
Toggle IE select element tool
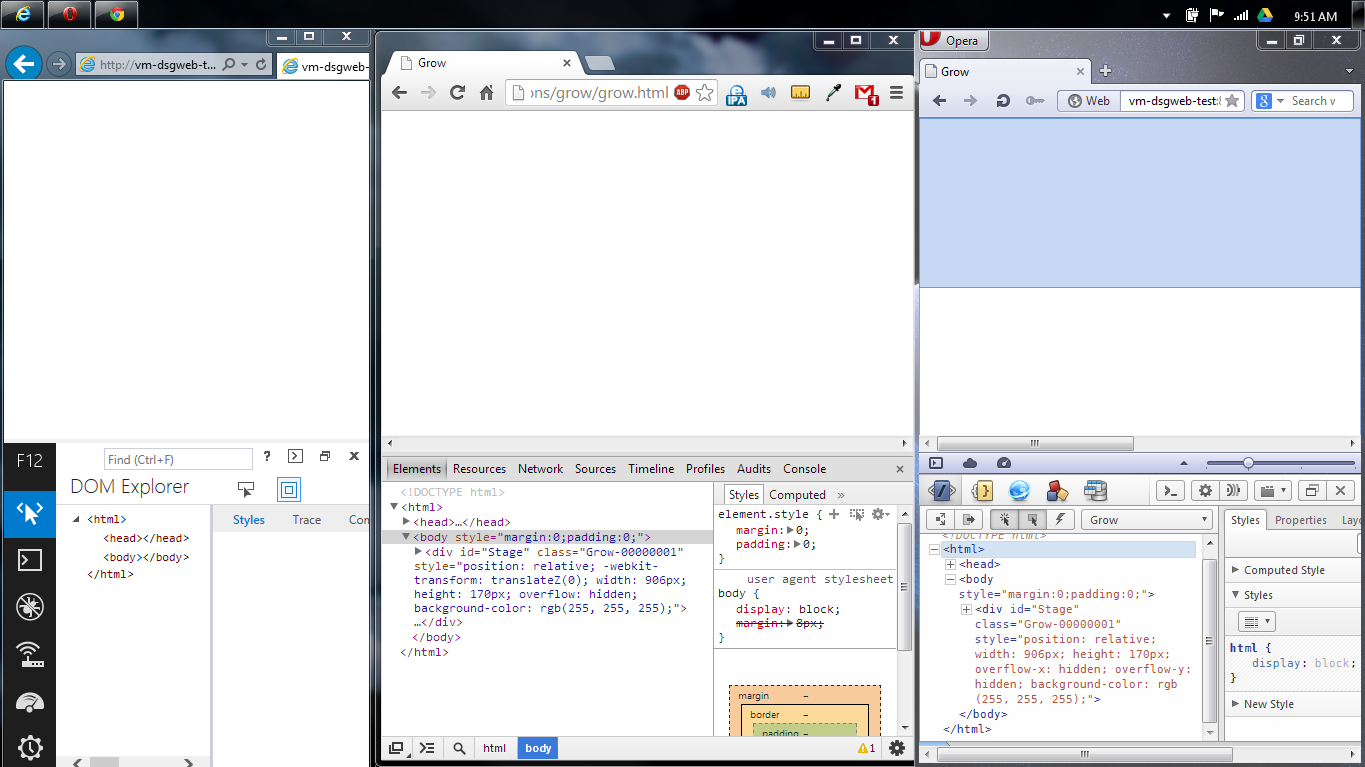246,489
